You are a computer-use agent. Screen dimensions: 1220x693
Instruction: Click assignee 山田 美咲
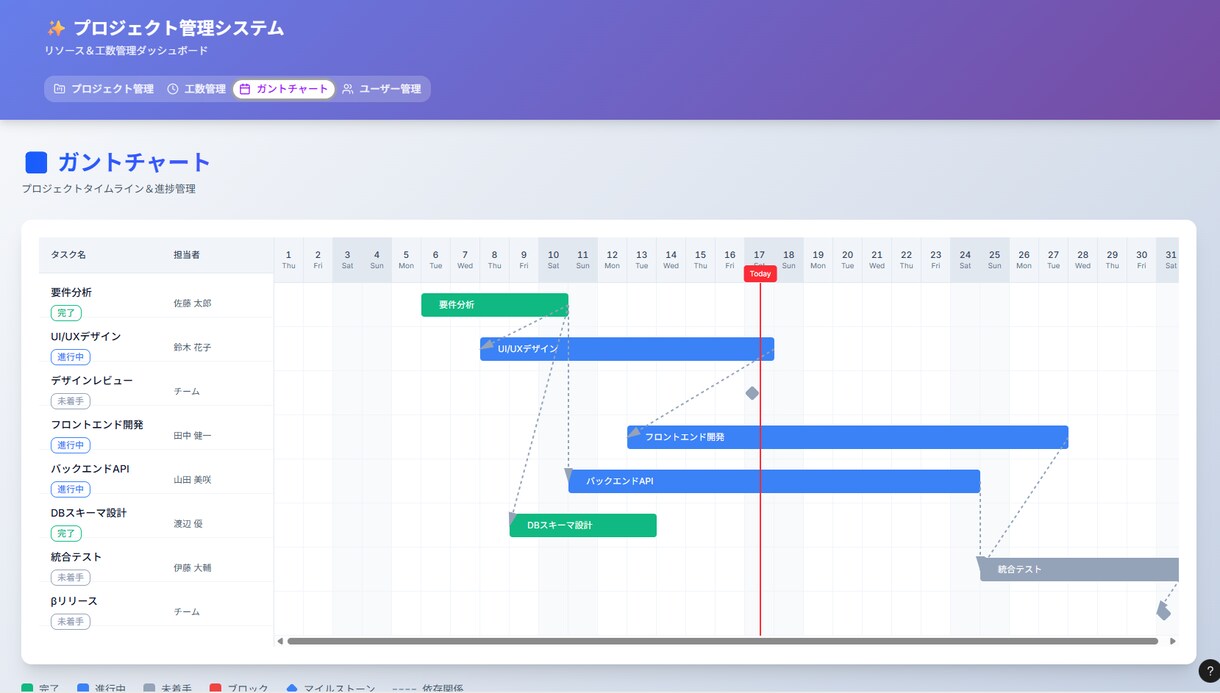coord(192,479)
